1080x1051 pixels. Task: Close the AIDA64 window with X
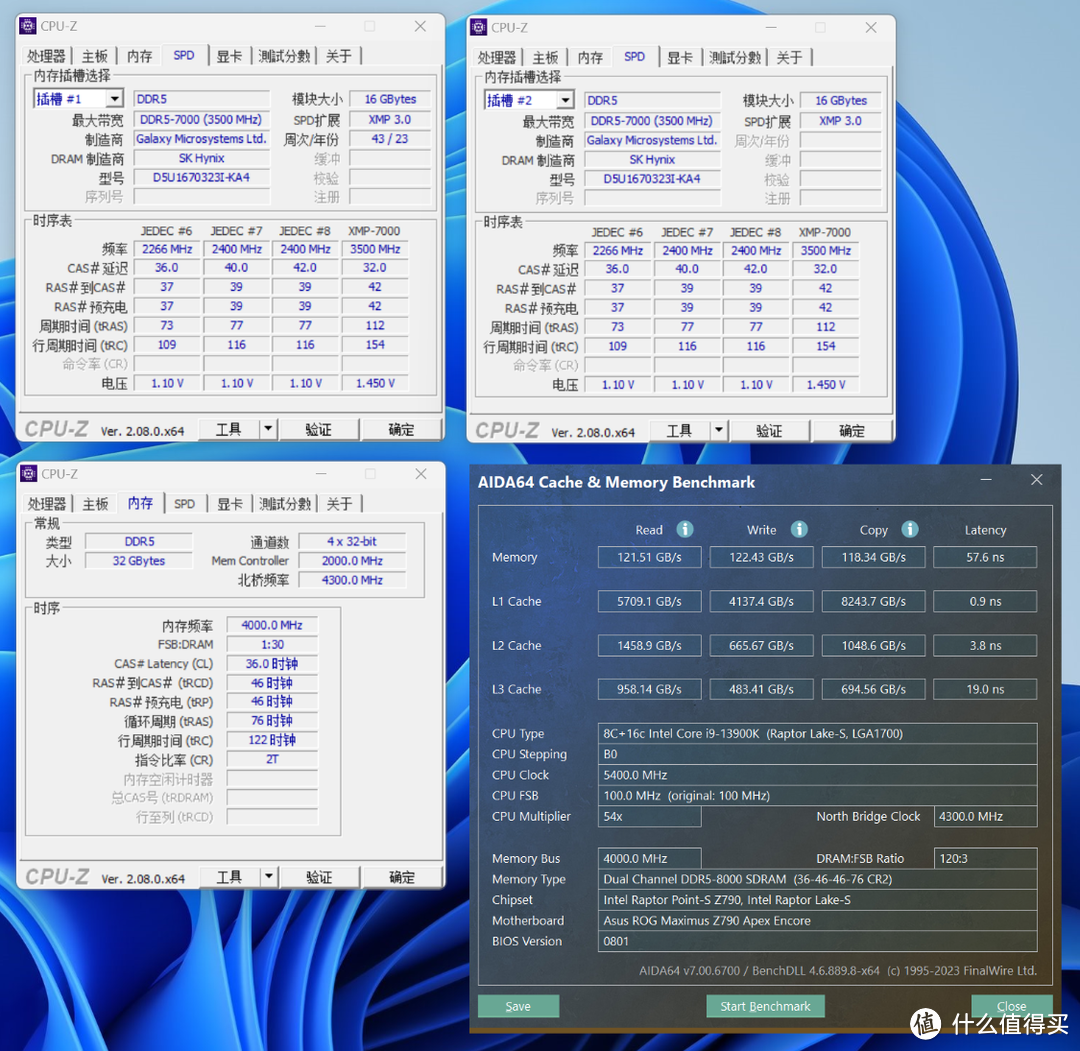pos(1036,480)
